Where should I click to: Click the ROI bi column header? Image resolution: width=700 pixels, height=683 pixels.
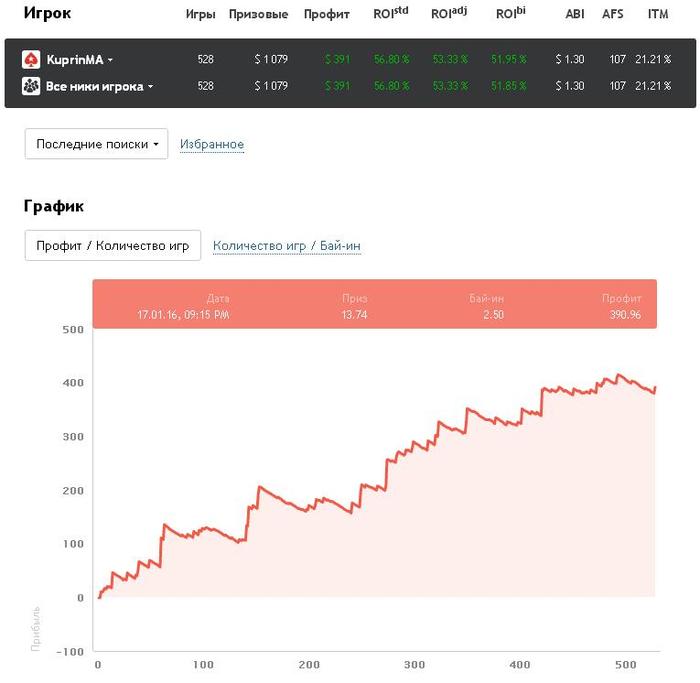[510, 14]
